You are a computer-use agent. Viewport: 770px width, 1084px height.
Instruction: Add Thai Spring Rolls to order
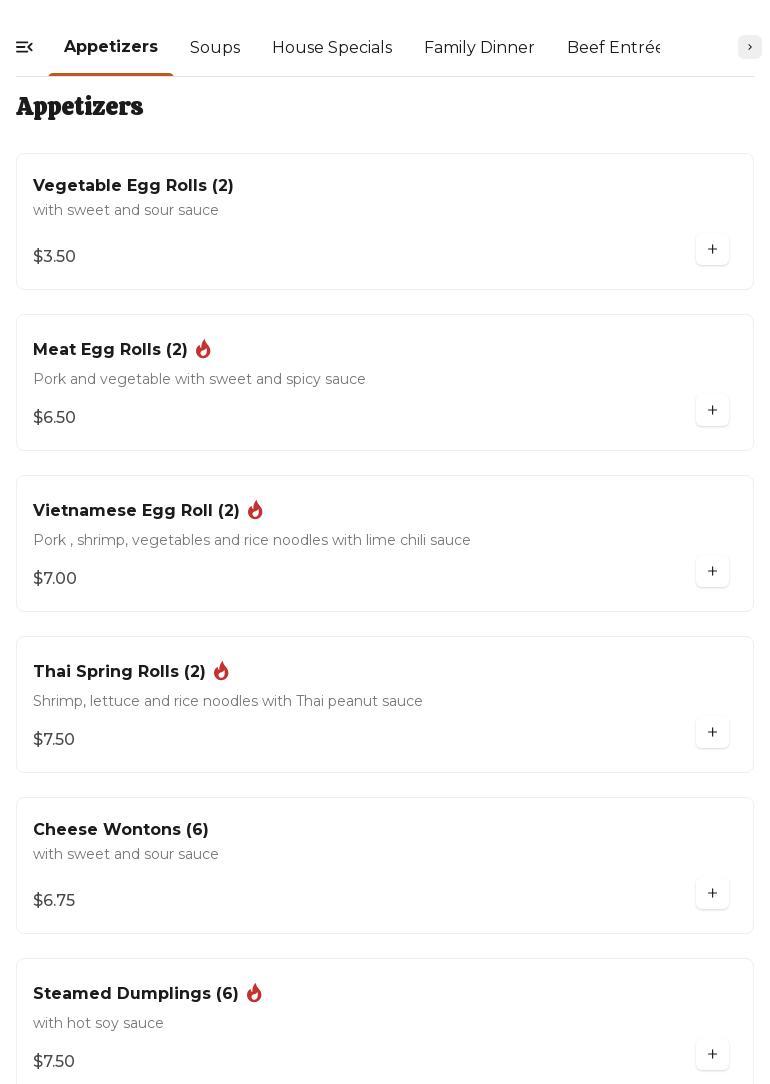coord(712,733)
